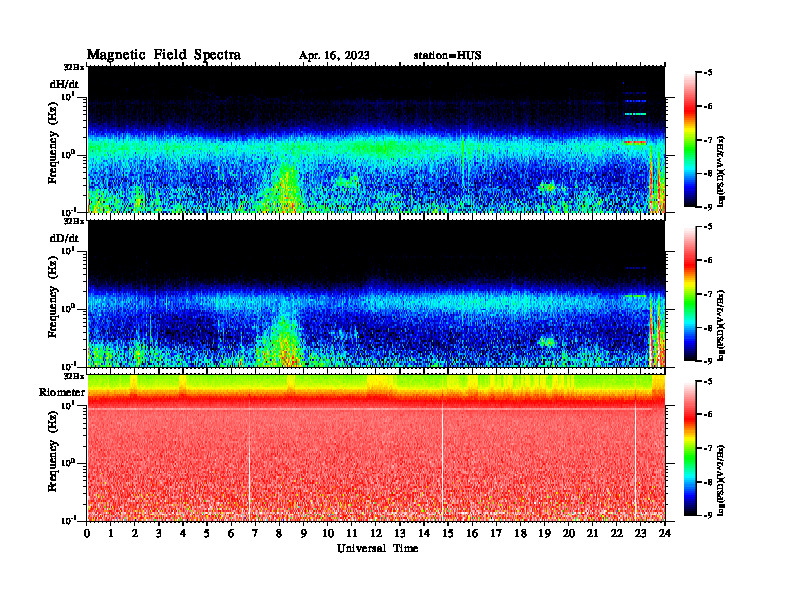Click the hour 4 tick label
Screen dimensions: 792x612
point(183,533)
